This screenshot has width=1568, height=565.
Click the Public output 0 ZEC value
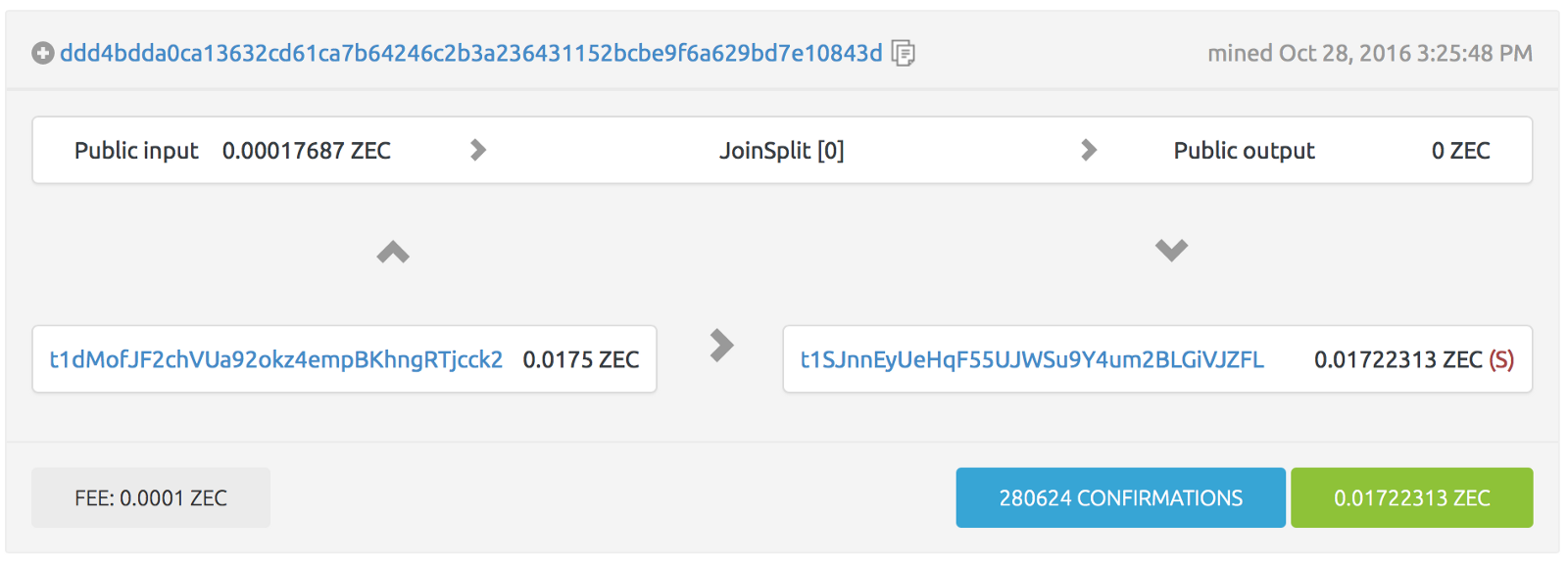tap(1460, 151)
